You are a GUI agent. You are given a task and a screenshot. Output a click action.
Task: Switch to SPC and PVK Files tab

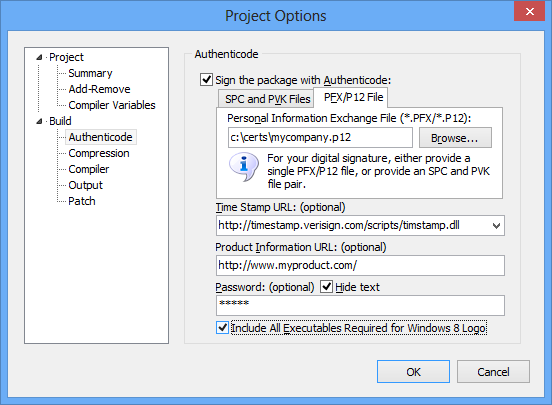tap(266, 99)
